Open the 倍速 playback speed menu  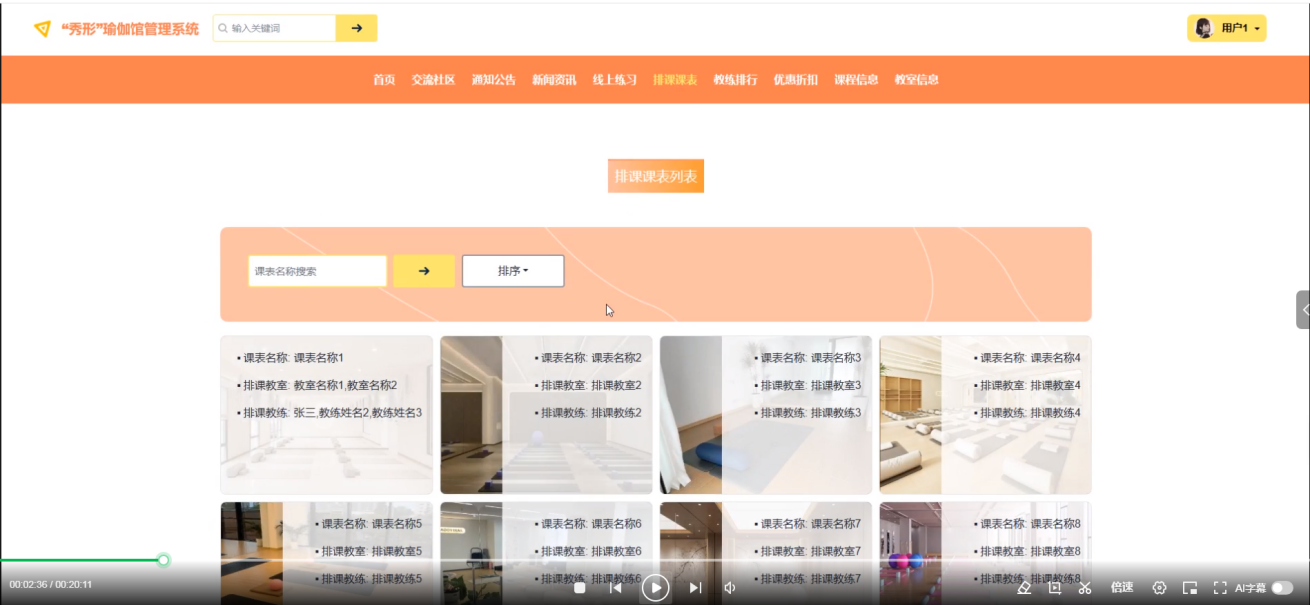click(x=1122, y=588)
